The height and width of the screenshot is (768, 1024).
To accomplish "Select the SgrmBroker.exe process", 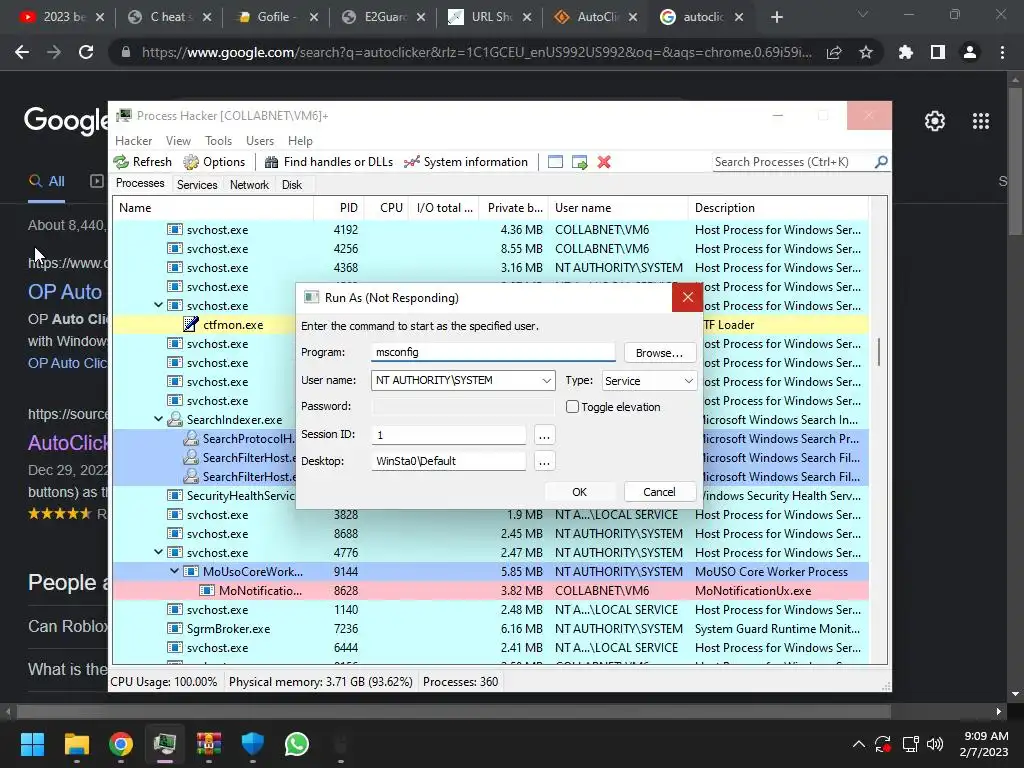I will click(490, 628).
